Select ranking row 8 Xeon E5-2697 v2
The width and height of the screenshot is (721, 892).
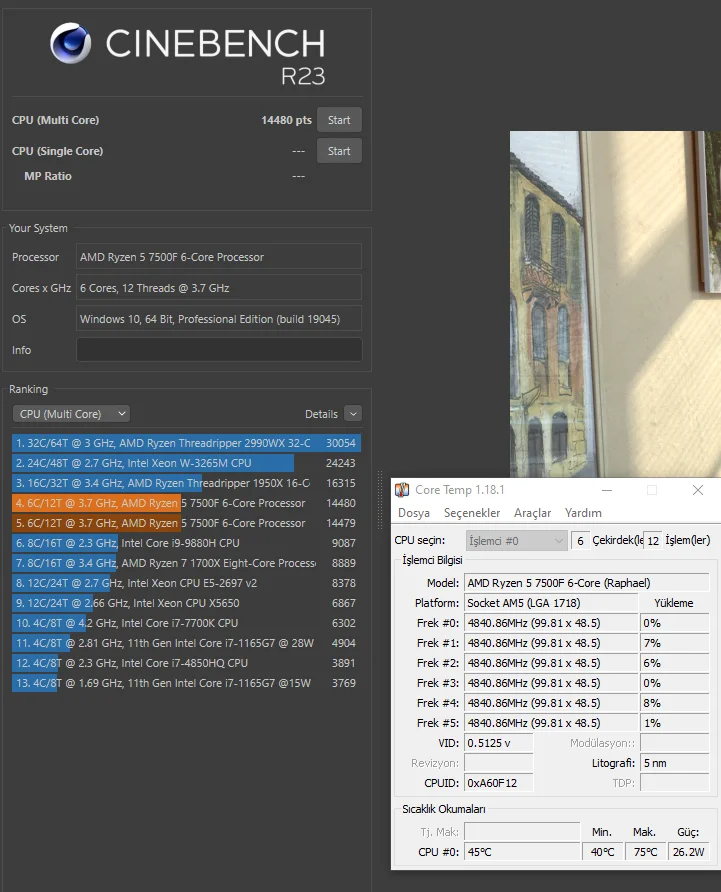[186, 583]
